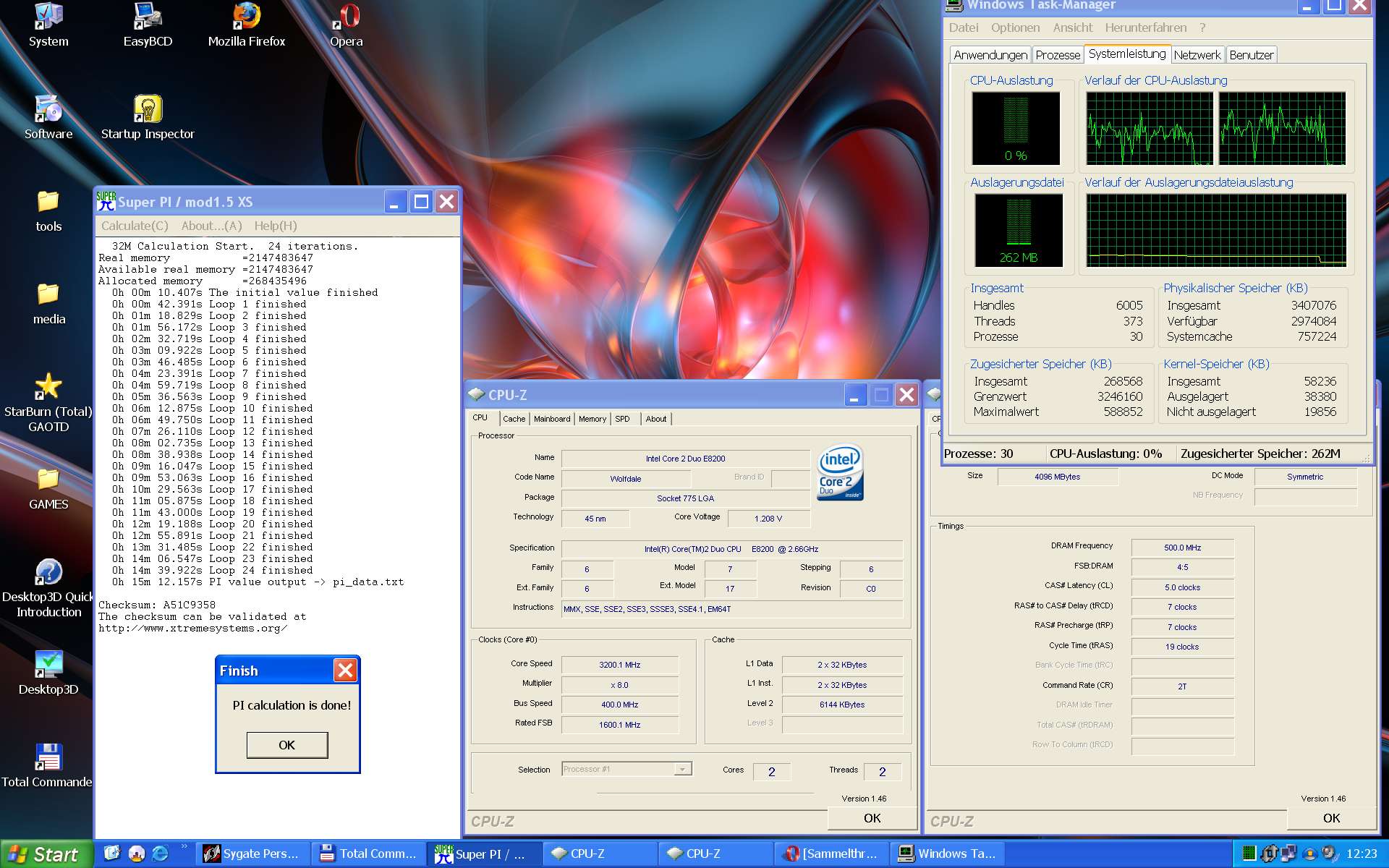Expand hidden quick launch icons chevron
This screenshot has width=1389, height=868.
(184, 846)
